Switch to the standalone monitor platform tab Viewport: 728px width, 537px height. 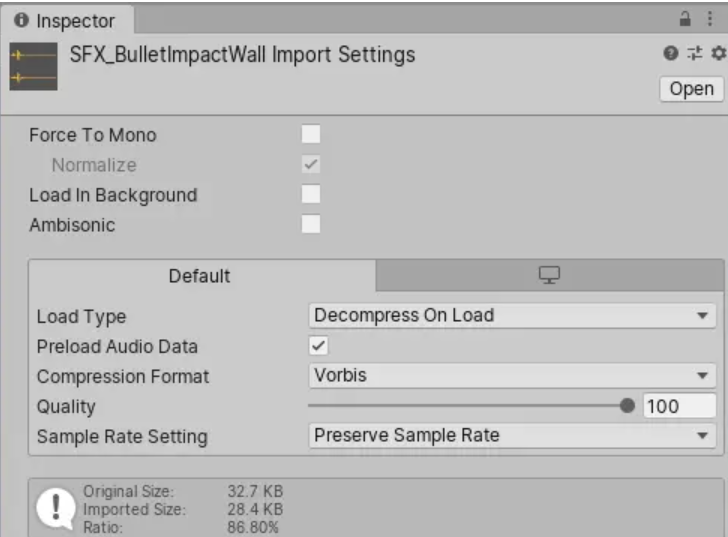point(549,276)
